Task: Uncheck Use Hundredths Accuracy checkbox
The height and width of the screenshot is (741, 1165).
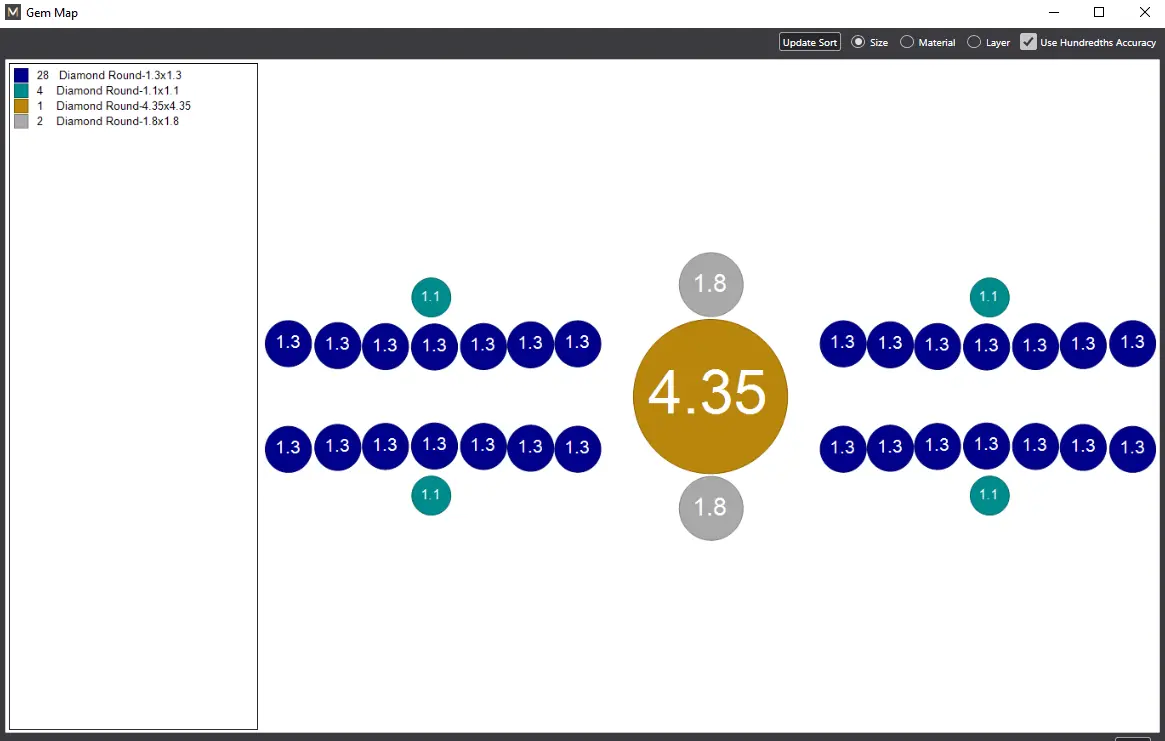Action: (x=1028, y=42)
